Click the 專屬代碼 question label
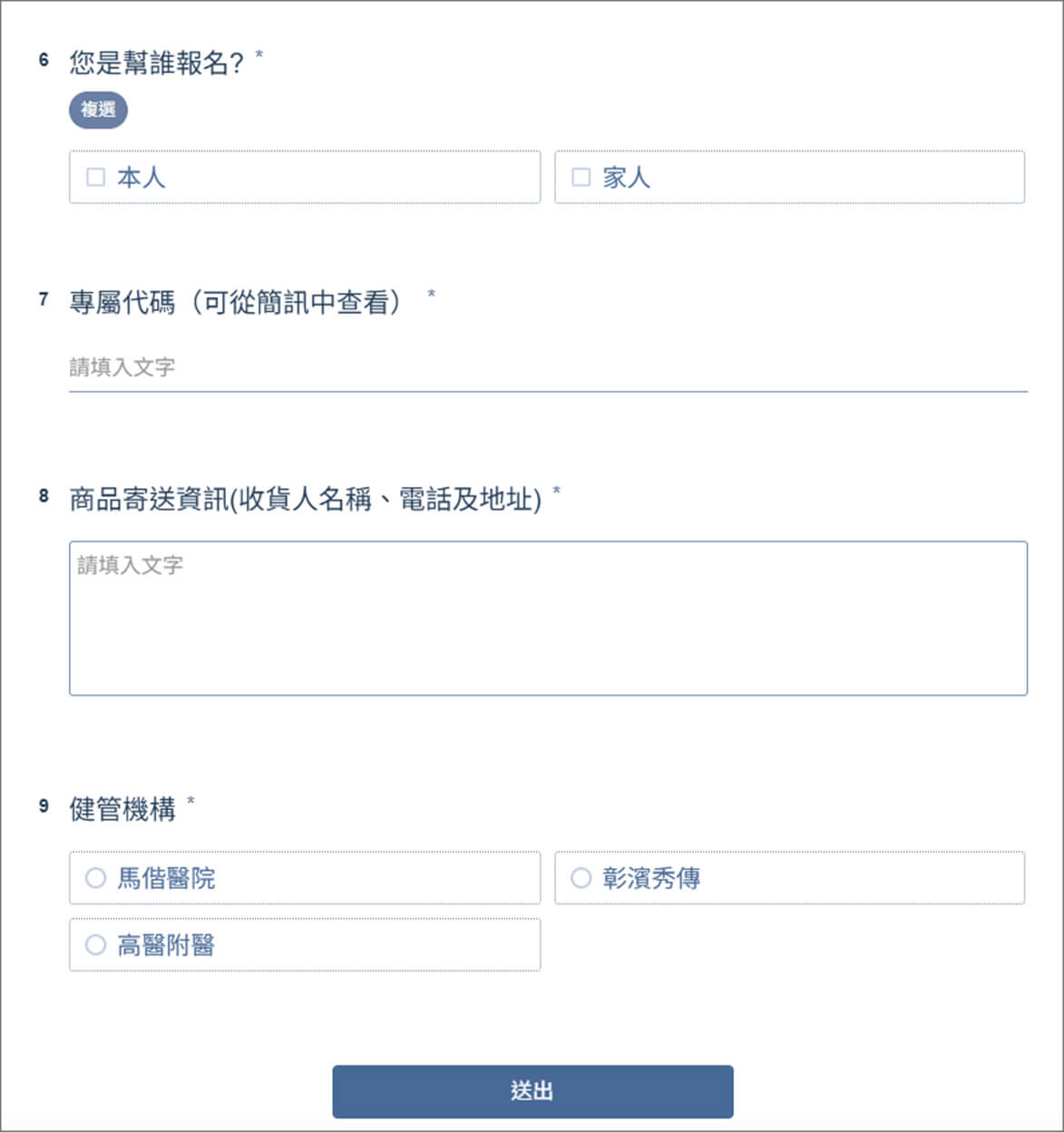Viewport: 1064px width, 1132px height. click(x=236, y=302)
